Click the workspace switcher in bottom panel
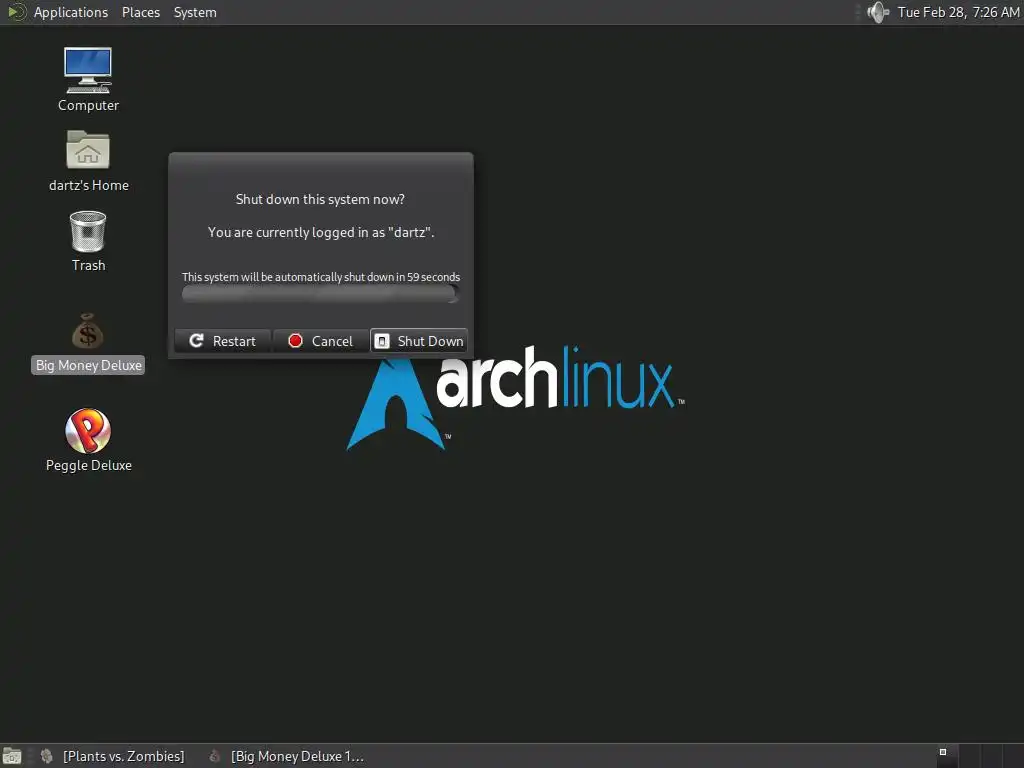Screen dimensions: 1024x768 click(x=978, y=756)
